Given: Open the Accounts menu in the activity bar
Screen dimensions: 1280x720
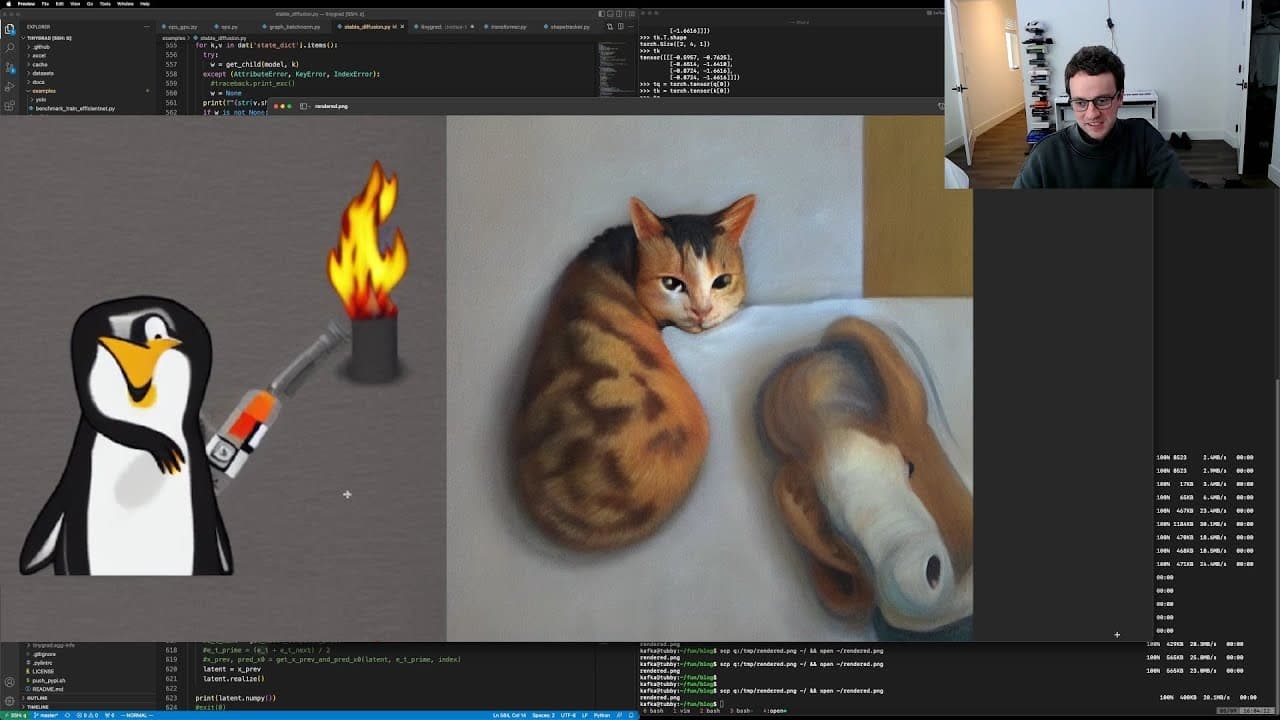Looking at the screenshot, I should pyautogui.click(x=10, y=683).
